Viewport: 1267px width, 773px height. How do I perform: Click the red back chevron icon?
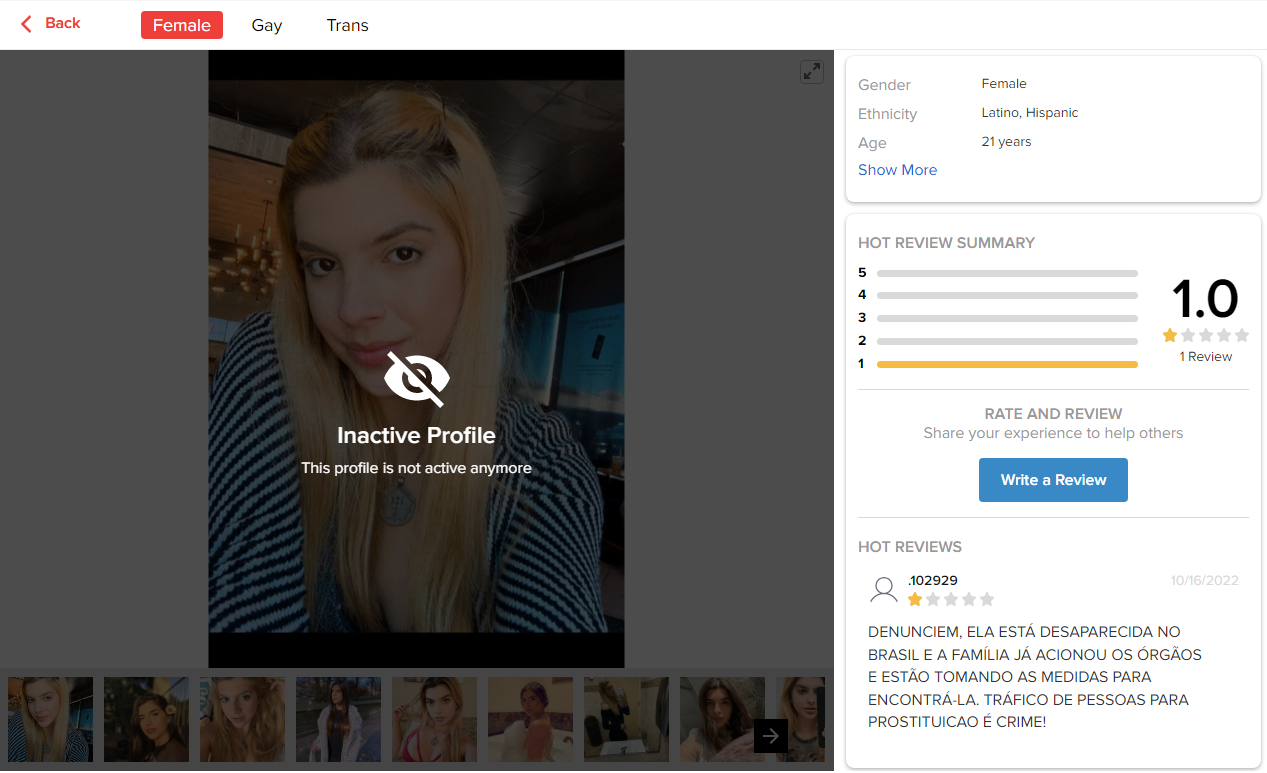[x=27, y=24]
